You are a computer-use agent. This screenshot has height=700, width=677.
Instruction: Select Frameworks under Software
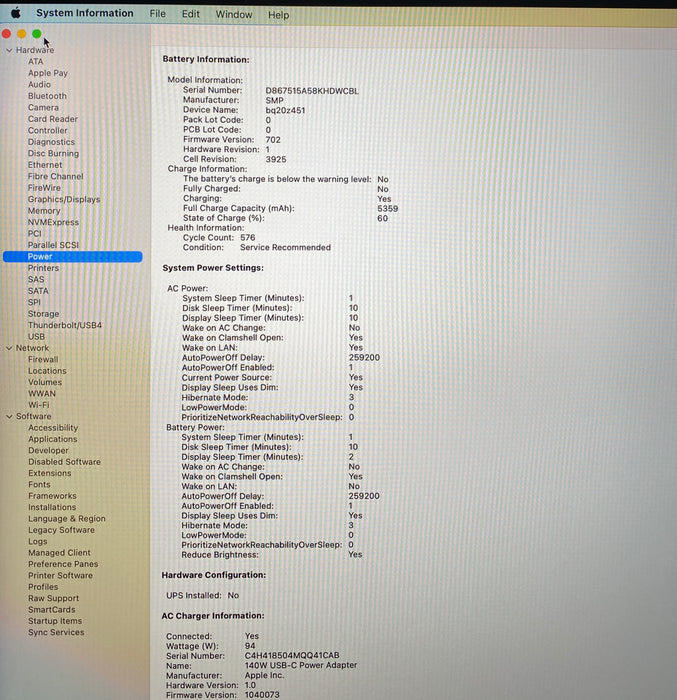click(52, 496)
